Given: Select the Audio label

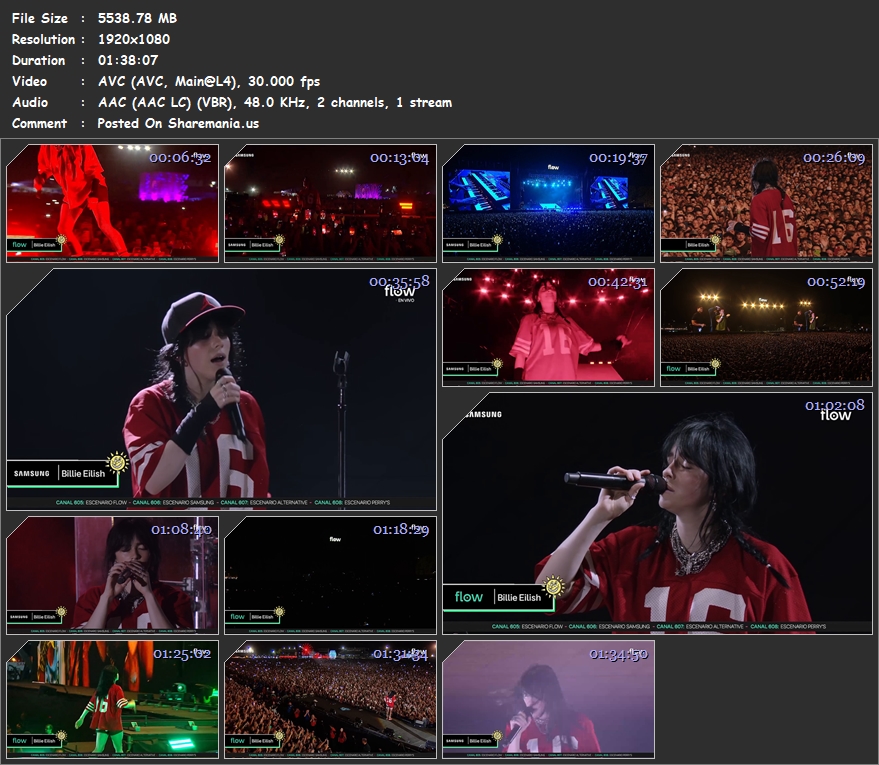Looking at the screenshot, I should 30,102.
